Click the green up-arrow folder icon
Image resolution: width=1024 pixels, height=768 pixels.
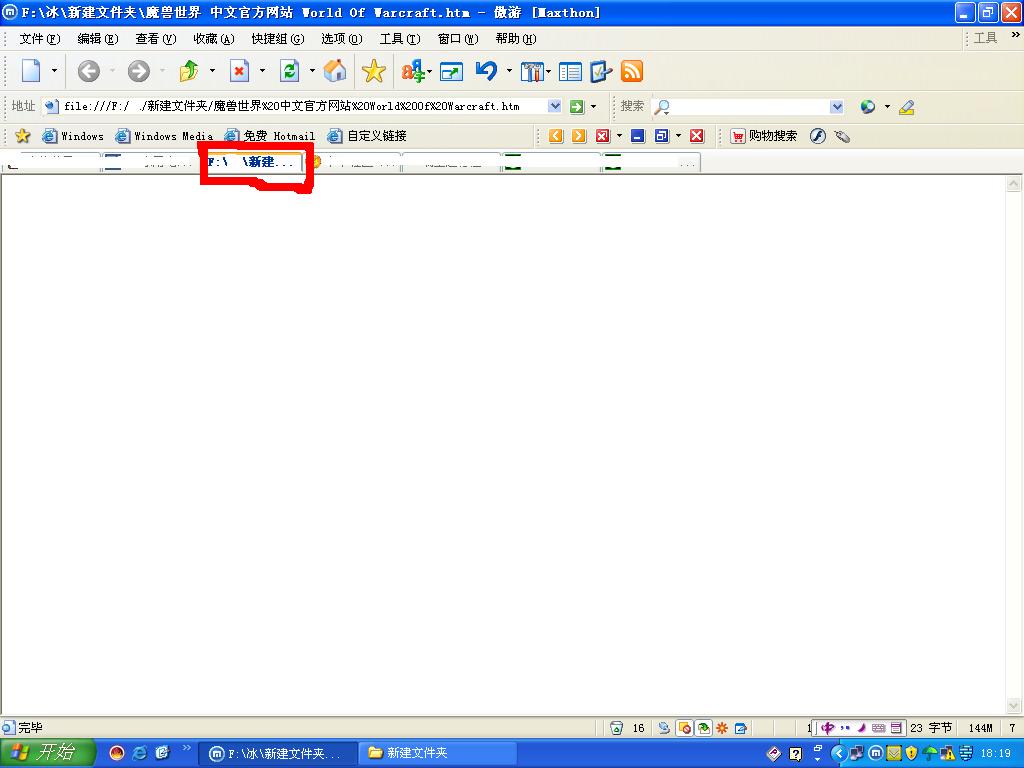pyautogui.click(x=189, y=71)
